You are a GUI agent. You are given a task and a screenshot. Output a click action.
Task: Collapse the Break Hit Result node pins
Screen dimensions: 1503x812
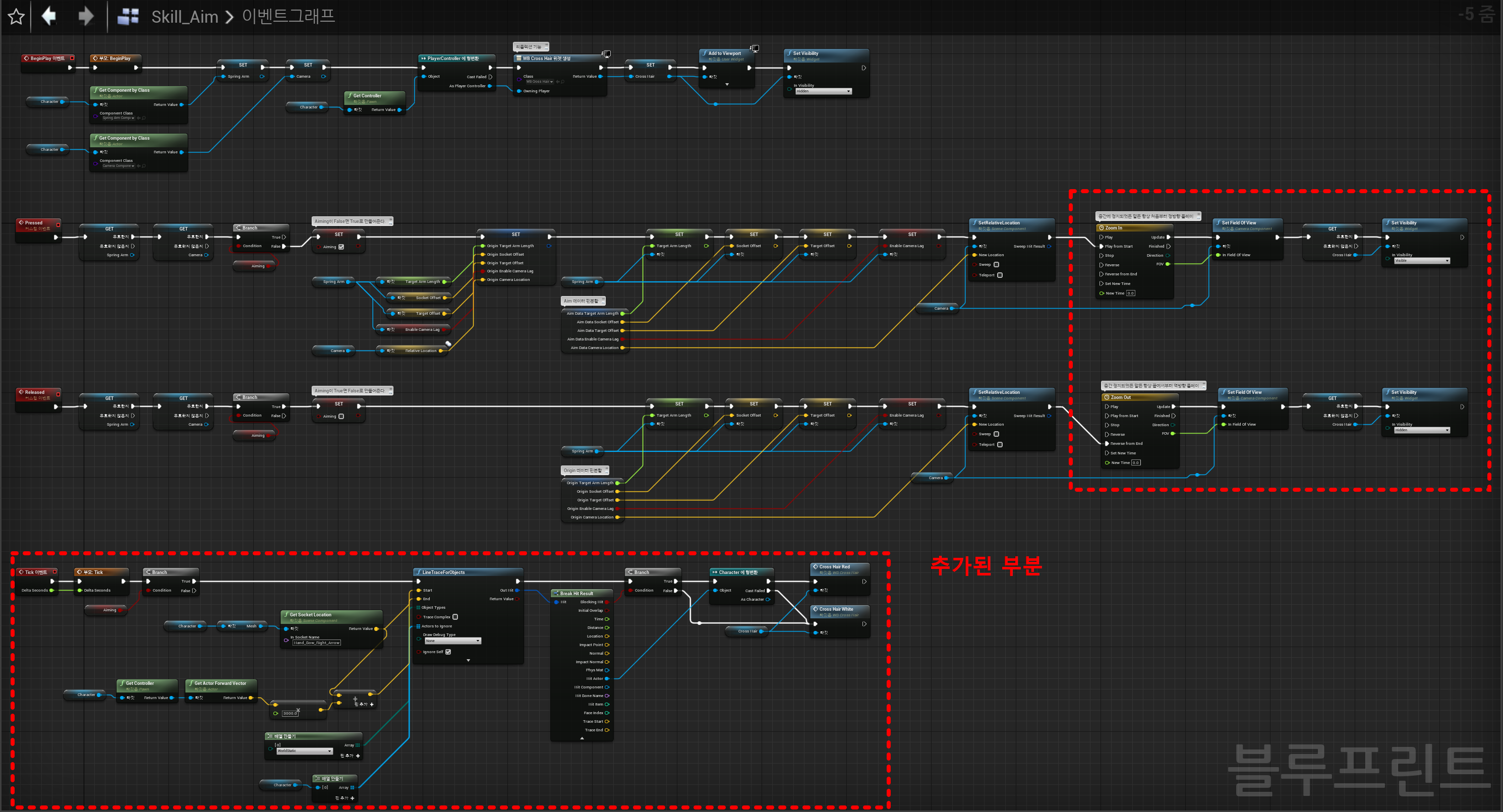click(582, 738)
